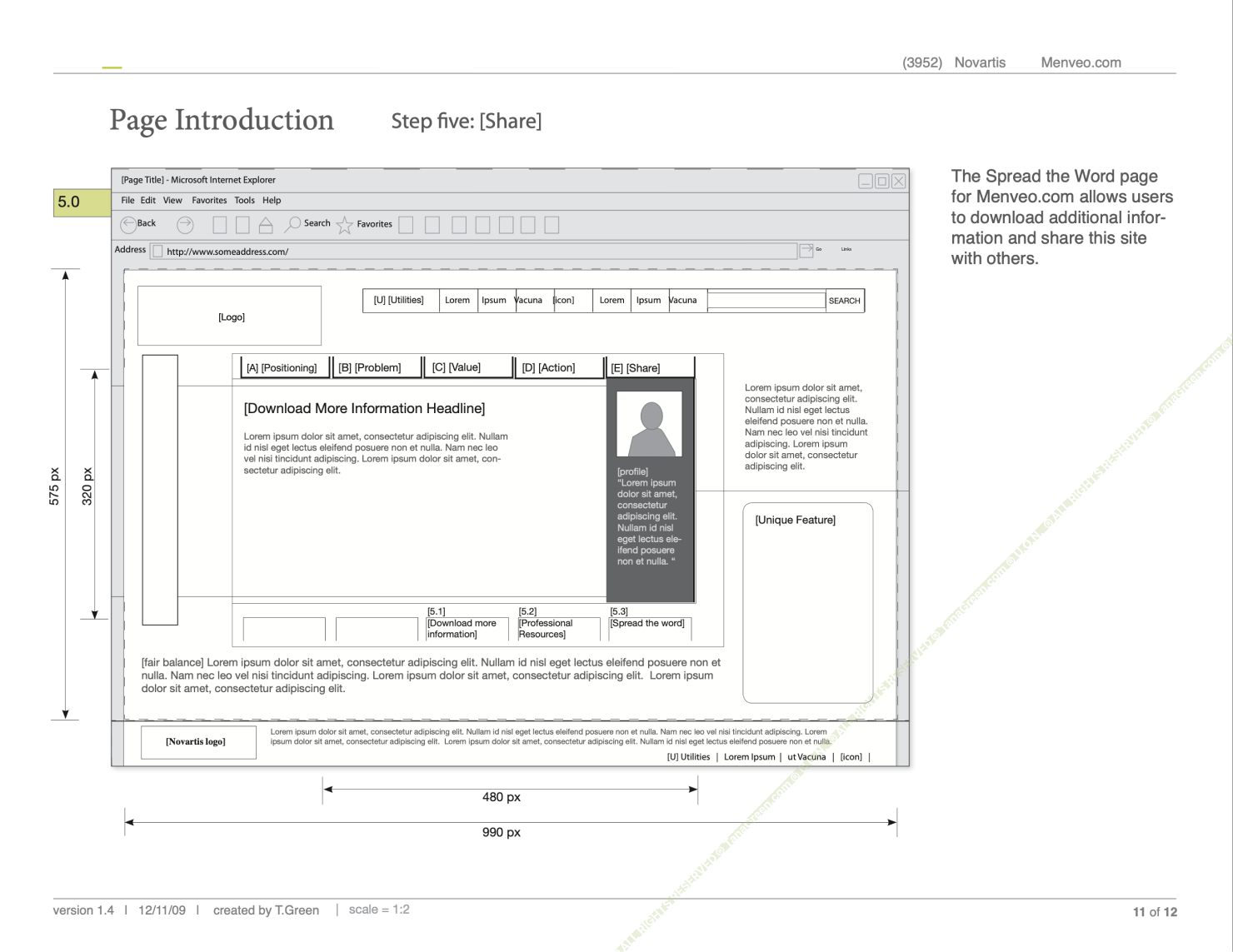1233x952 pixels.
Task: Click footer ut Vacuna link
Action: [806, 757]
